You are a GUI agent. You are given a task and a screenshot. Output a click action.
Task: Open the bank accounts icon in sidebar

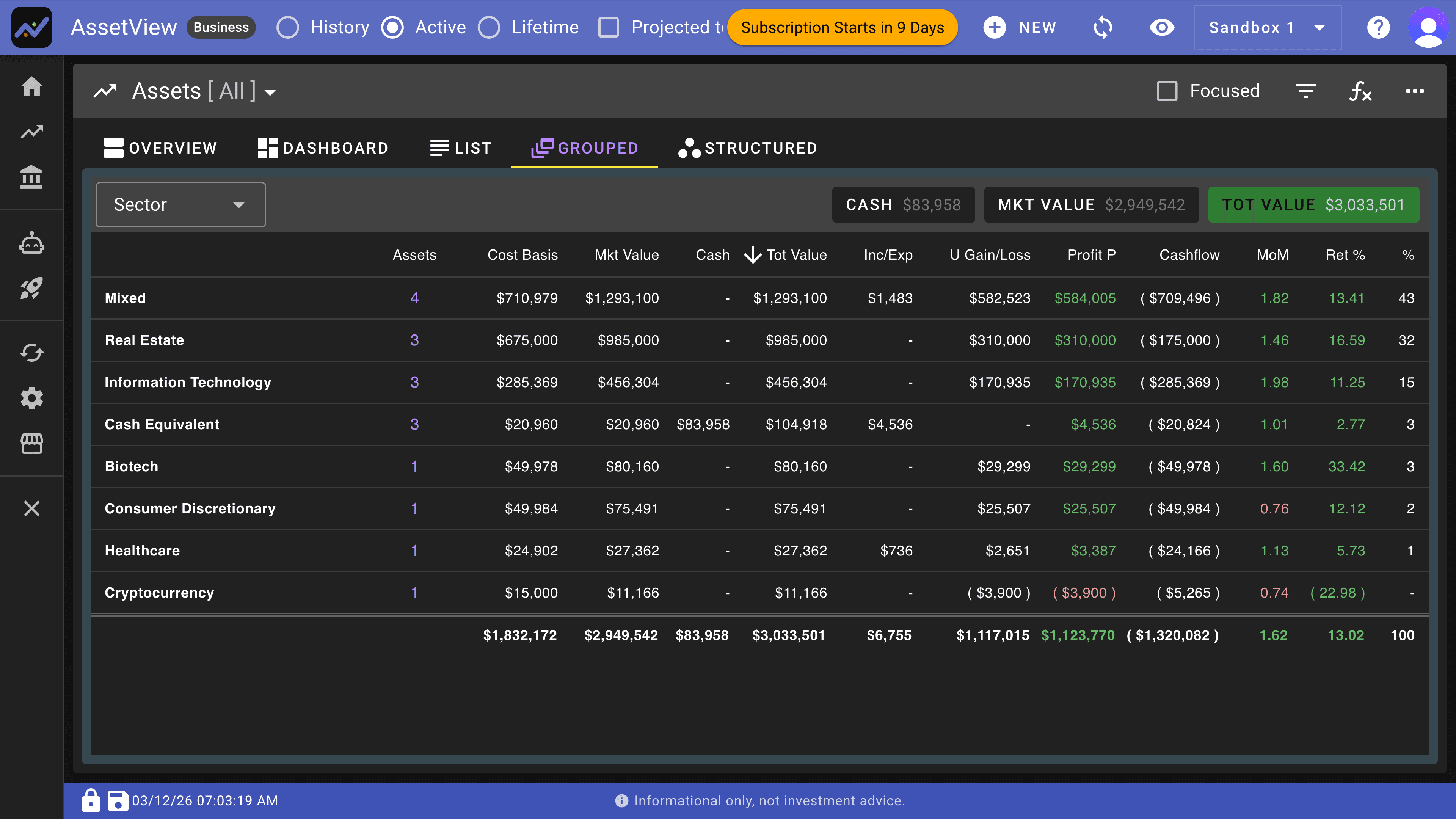31,177
